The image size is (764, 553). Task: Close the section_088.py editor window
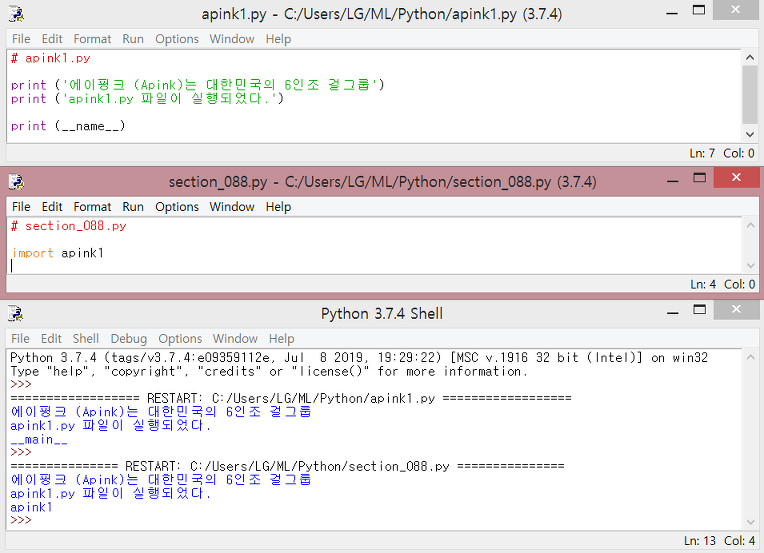[736, 177]
